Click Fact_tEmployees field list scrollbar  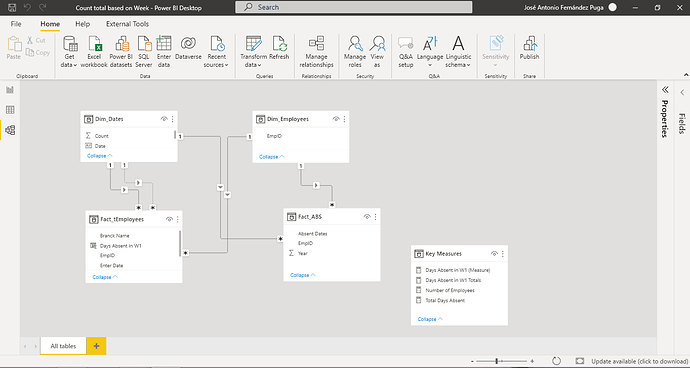tap(180, 243)
